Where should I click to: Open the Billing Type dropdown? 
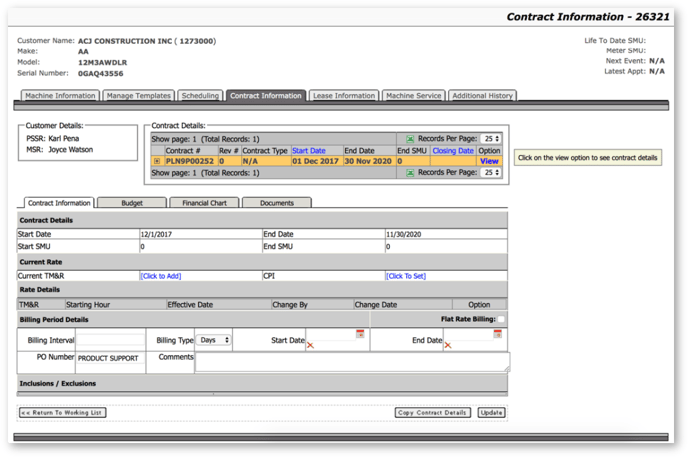click(214, 340)
